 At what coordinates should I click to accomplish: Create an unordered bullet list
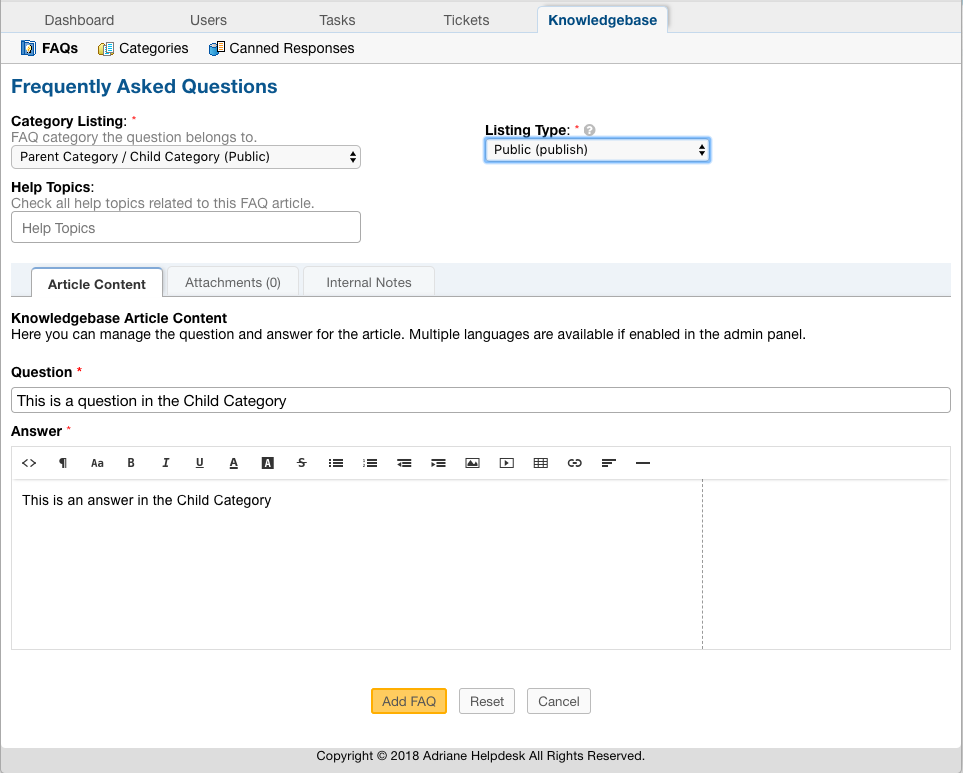[336, 463]
